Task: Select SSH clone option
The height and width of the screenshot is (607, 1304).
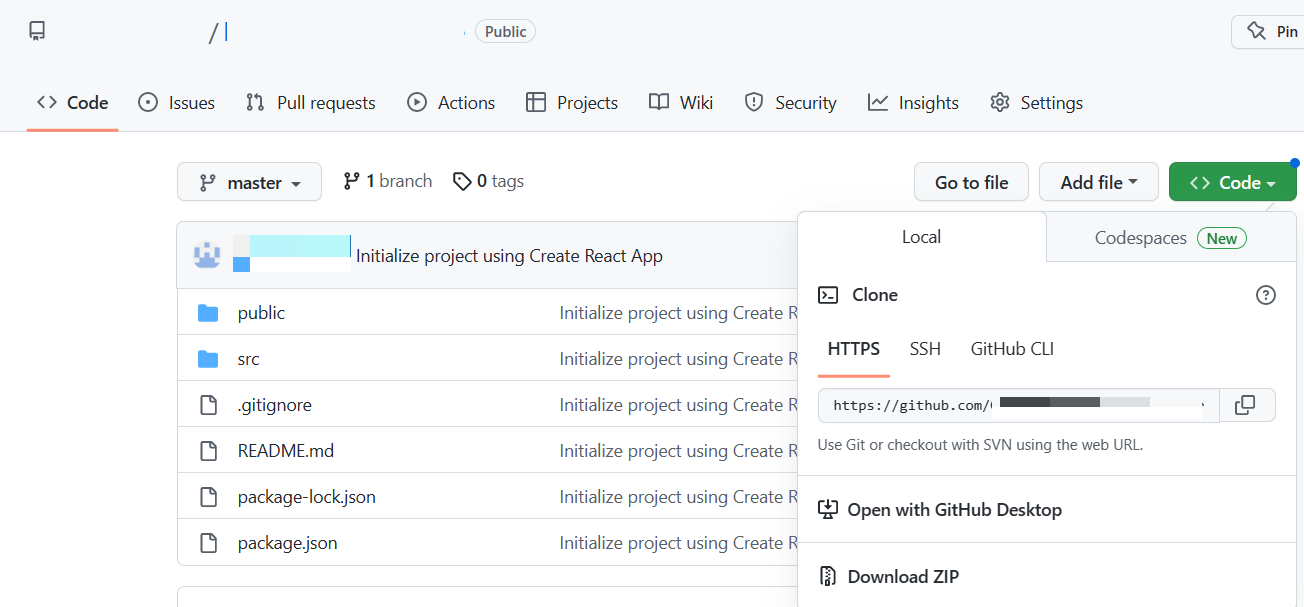Action: 925,349
